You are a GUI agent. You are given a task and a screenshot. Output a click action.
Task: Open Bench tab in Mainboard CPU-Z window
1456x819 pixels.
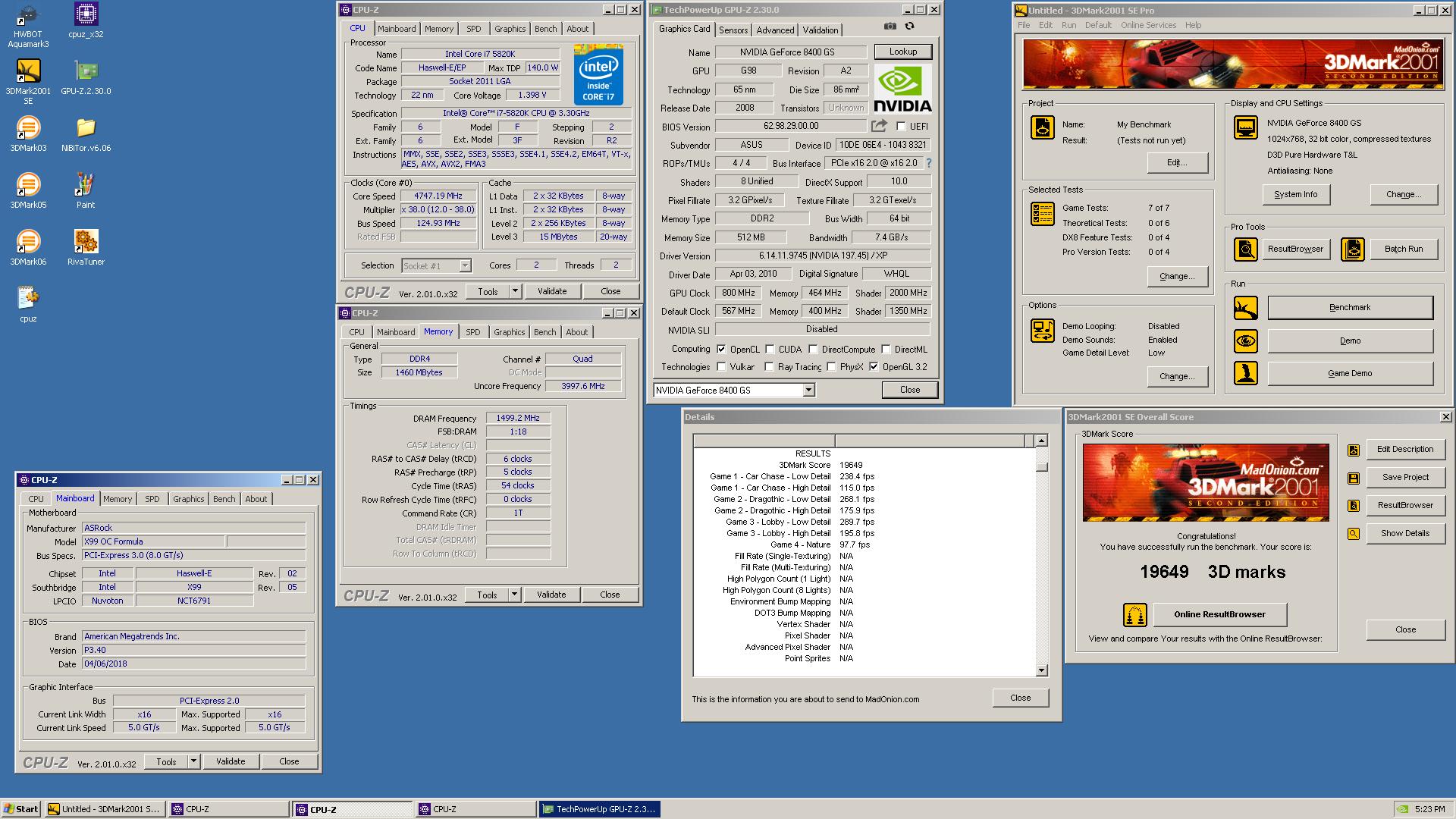[x=224, y=499]
